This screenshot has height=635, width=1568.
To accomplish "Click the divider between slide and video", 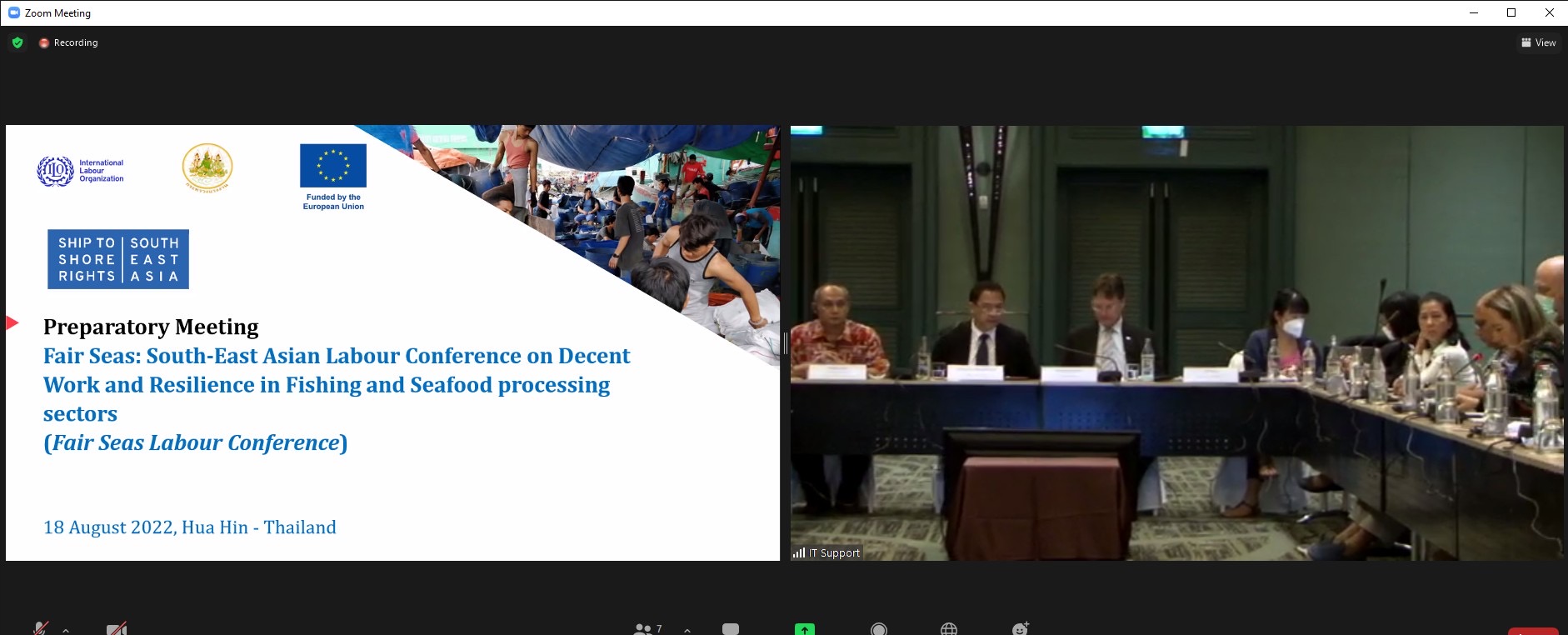I will tap(785, 342).
